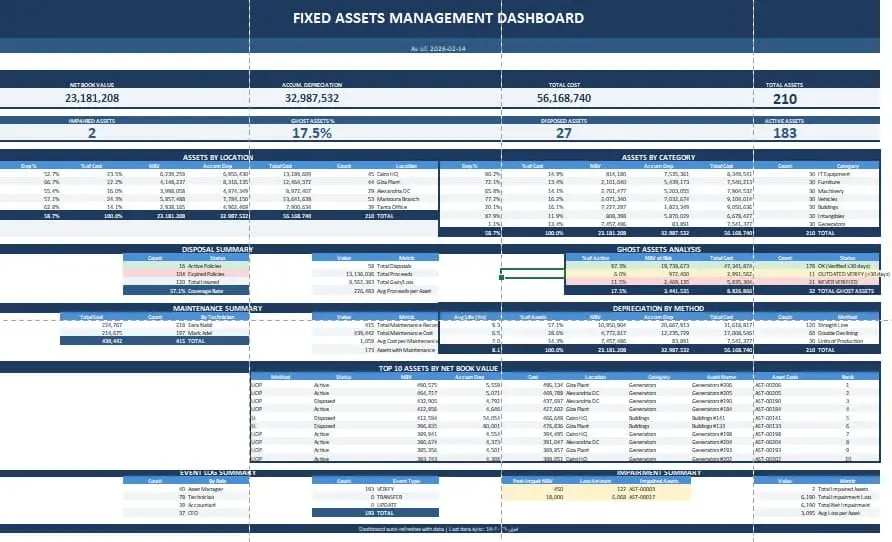
Task: Select the Alexandria DC location row label
Action: 393,191
